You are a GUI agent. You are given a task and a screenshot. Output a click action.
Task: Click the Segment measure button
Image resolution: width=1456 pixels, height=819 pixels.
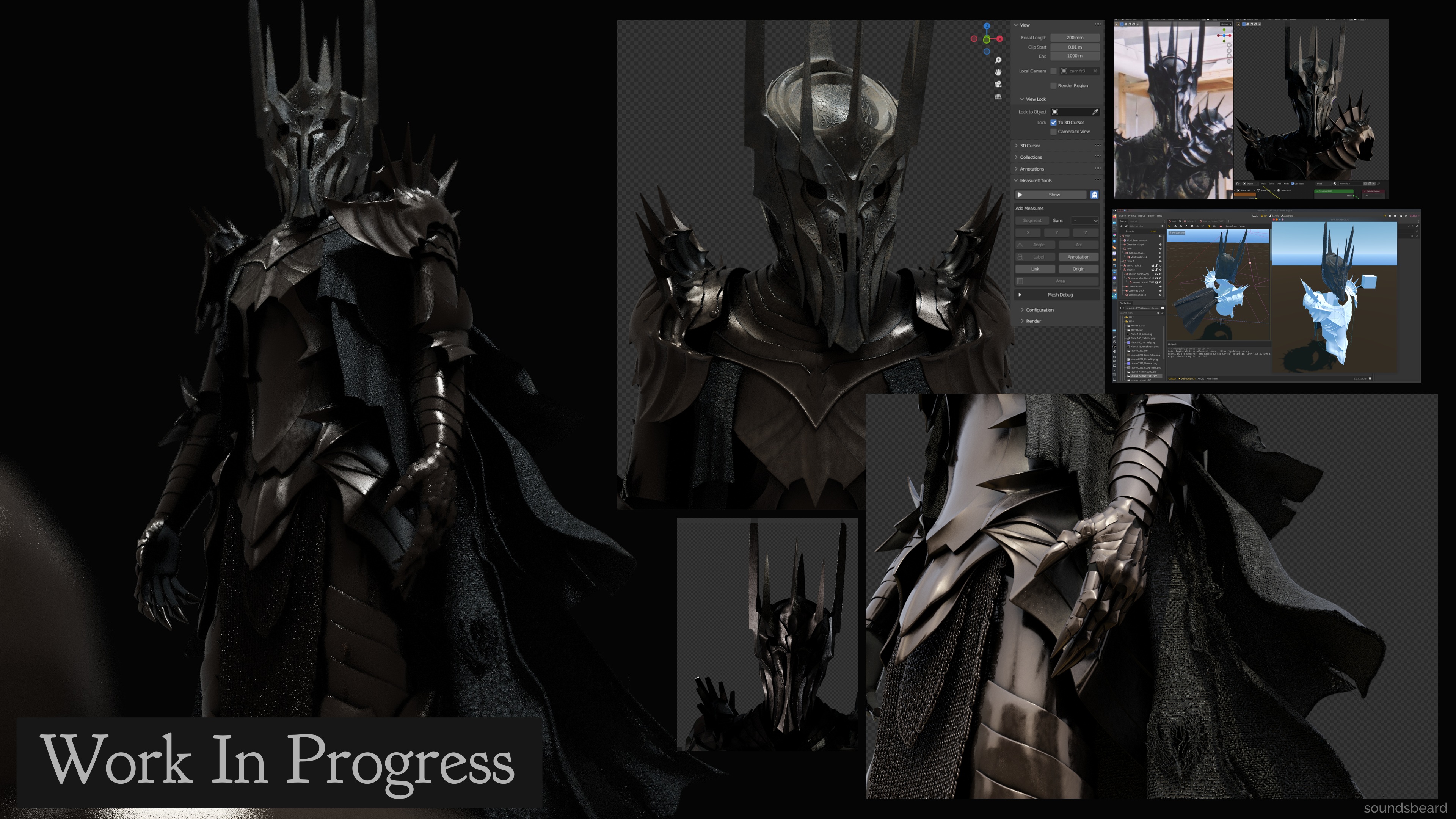pyautogui.click(x=1032, y=220)
